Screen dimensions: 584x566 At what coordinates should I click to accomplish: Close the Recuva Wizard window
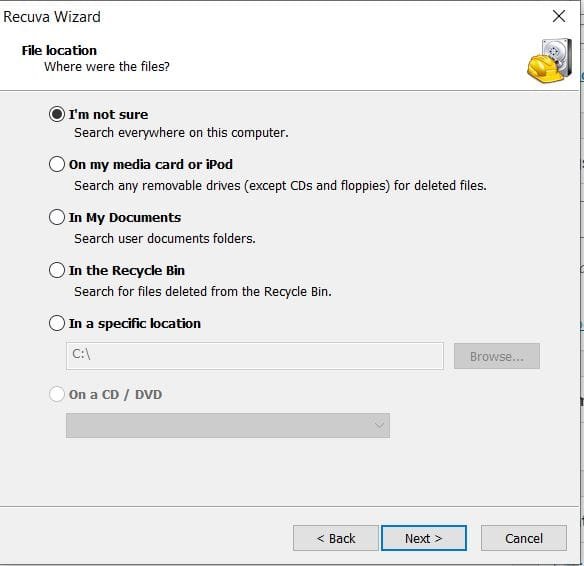coord(559,16)
